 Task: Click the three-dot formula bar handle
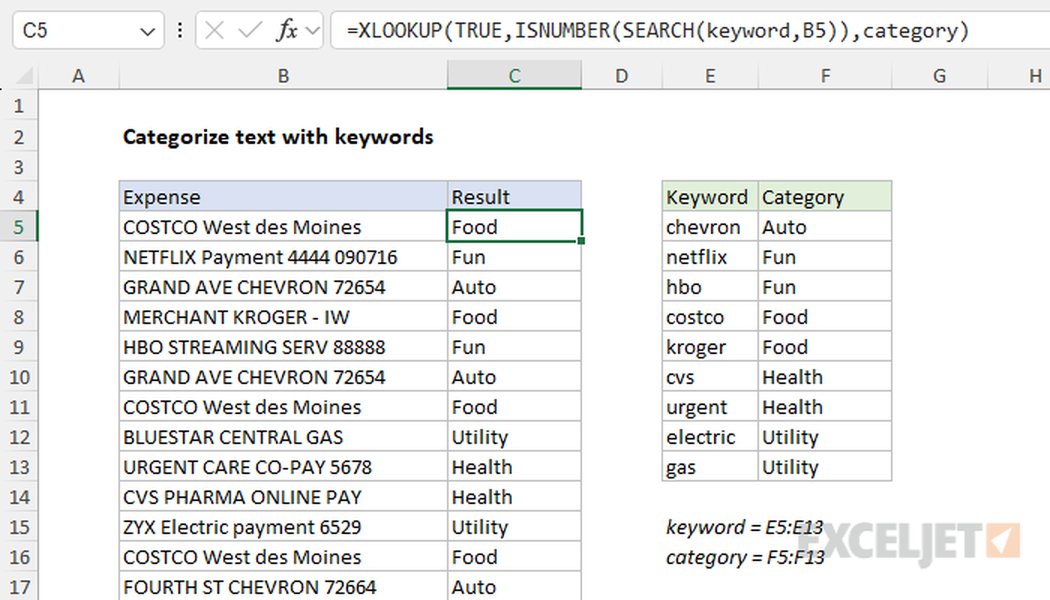tap(179, 30)
